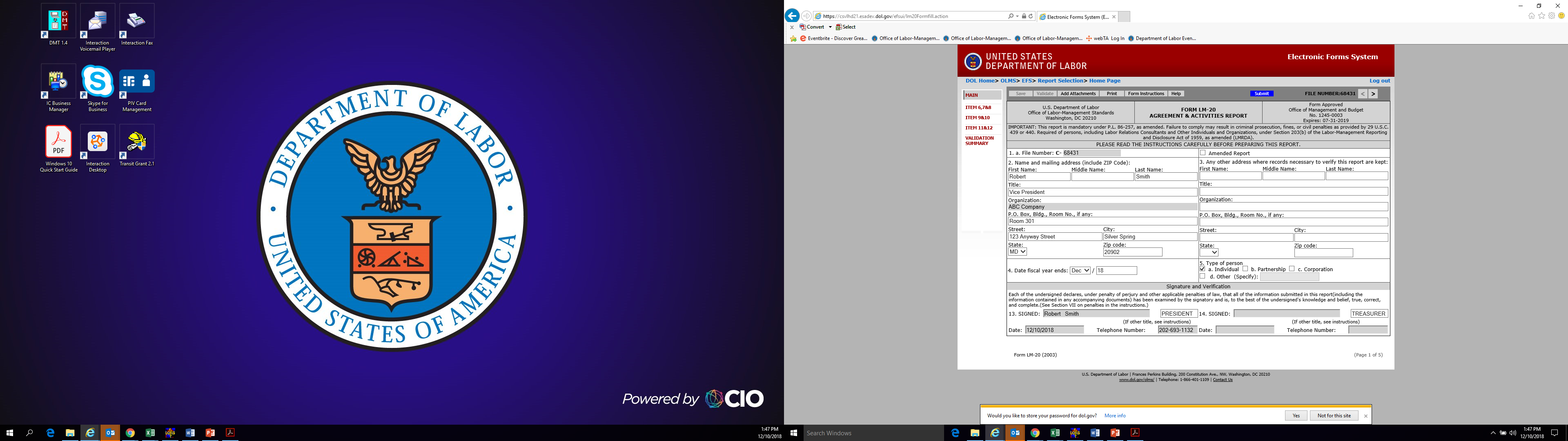Image resolution: width=1568 pixels, height=441 pixels.
Task: Open Windows 10 Quick Start Guide PDF
Action: point(58,143)
